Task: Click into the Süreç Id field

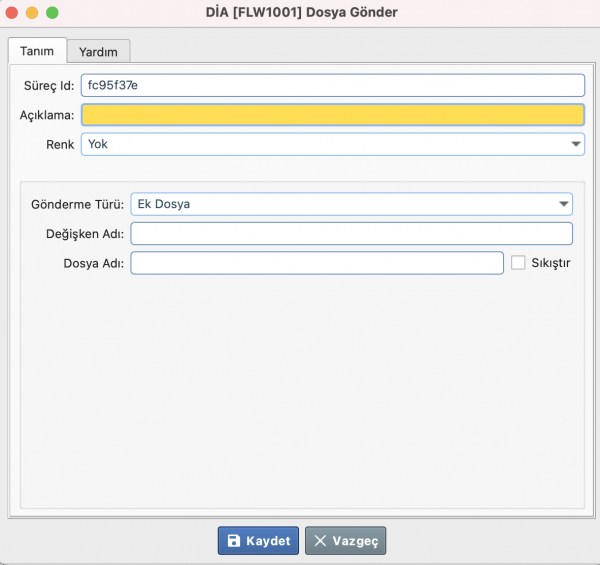Action: click(333, 85)
